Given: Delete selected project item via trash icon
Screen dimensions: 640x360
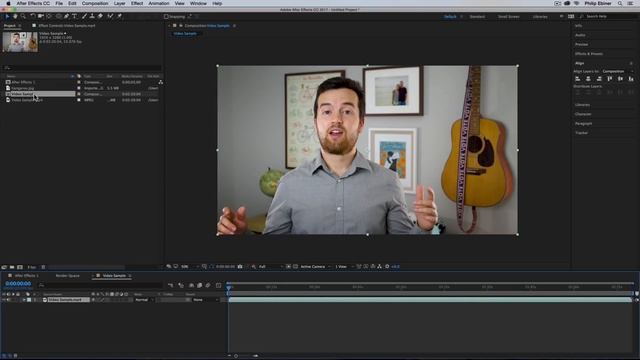Looking at the screenshot, I should pyautogui.click(x=43, y=267).
